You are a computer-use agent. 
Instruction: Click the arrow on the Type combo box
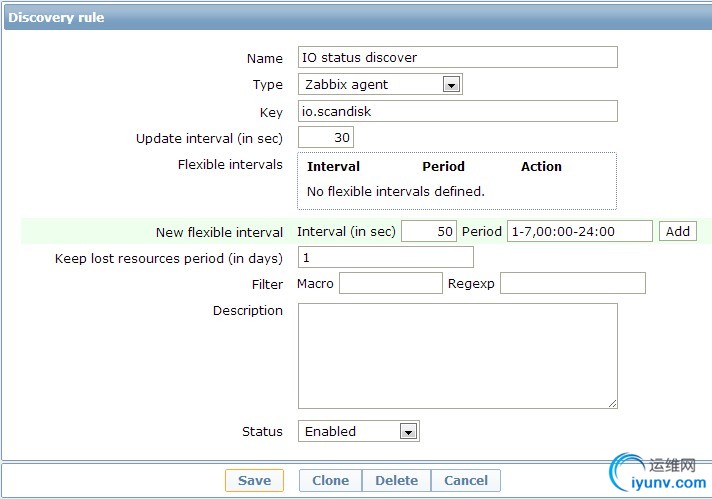451,85
